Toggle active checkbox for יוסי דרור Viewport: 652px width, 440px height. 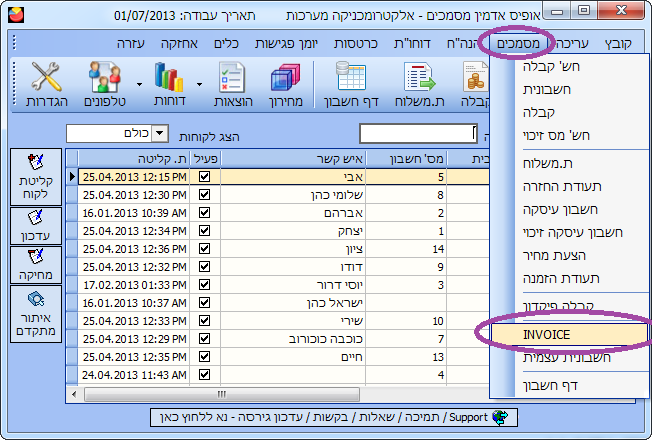205,284
